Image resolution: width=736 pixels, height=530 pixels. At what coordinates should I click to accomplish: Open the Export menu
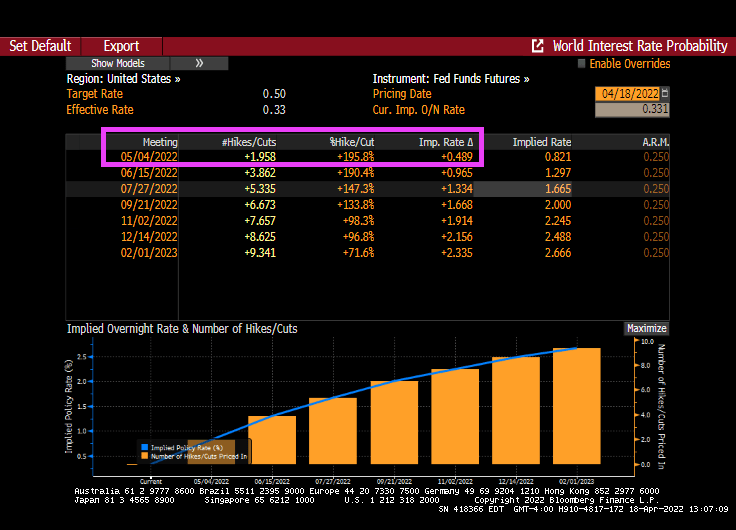tap(121, 46)
